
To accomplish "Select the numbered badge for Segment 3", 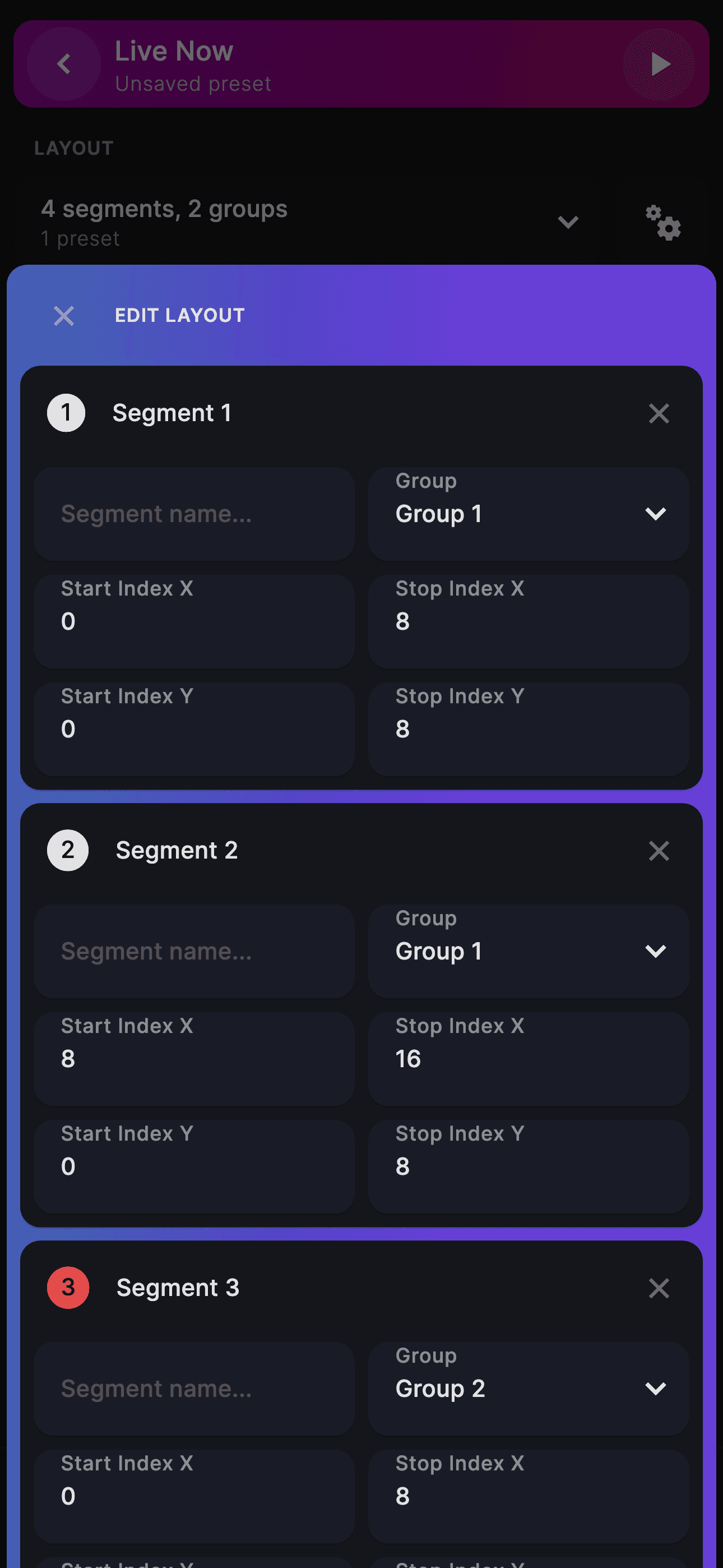I will (68, 1288).
